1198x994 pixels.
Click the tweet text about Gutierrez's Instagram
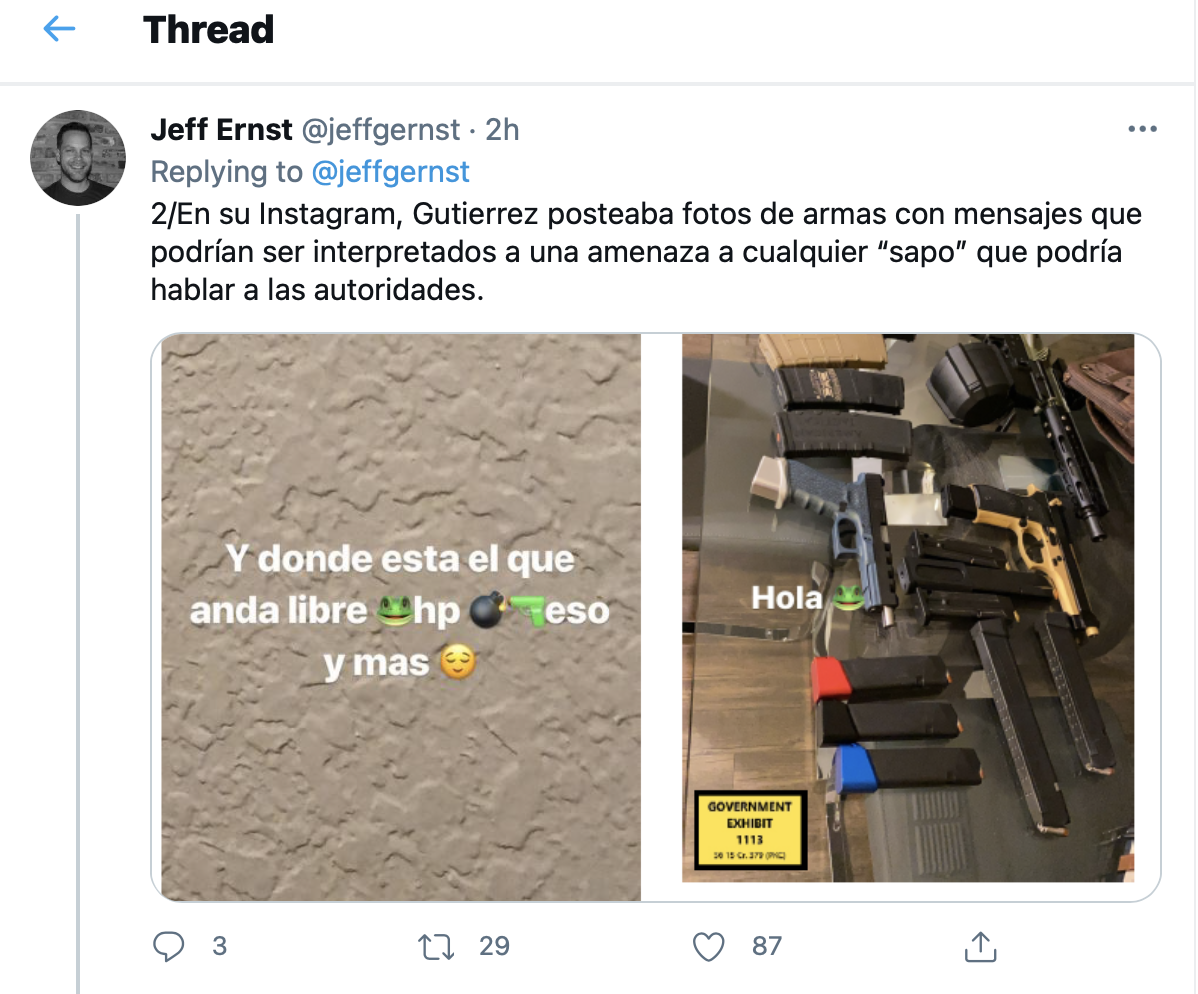coord(646,251)
